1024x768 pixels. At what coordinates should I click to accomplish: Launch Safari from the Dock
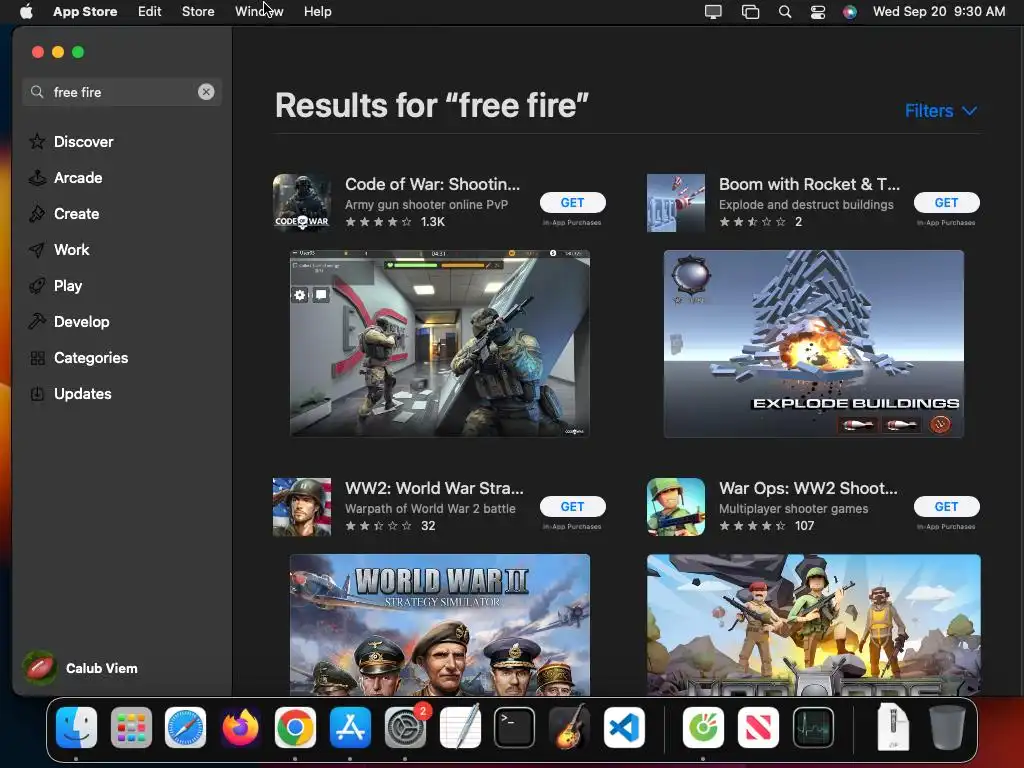[x=185, y=728]
